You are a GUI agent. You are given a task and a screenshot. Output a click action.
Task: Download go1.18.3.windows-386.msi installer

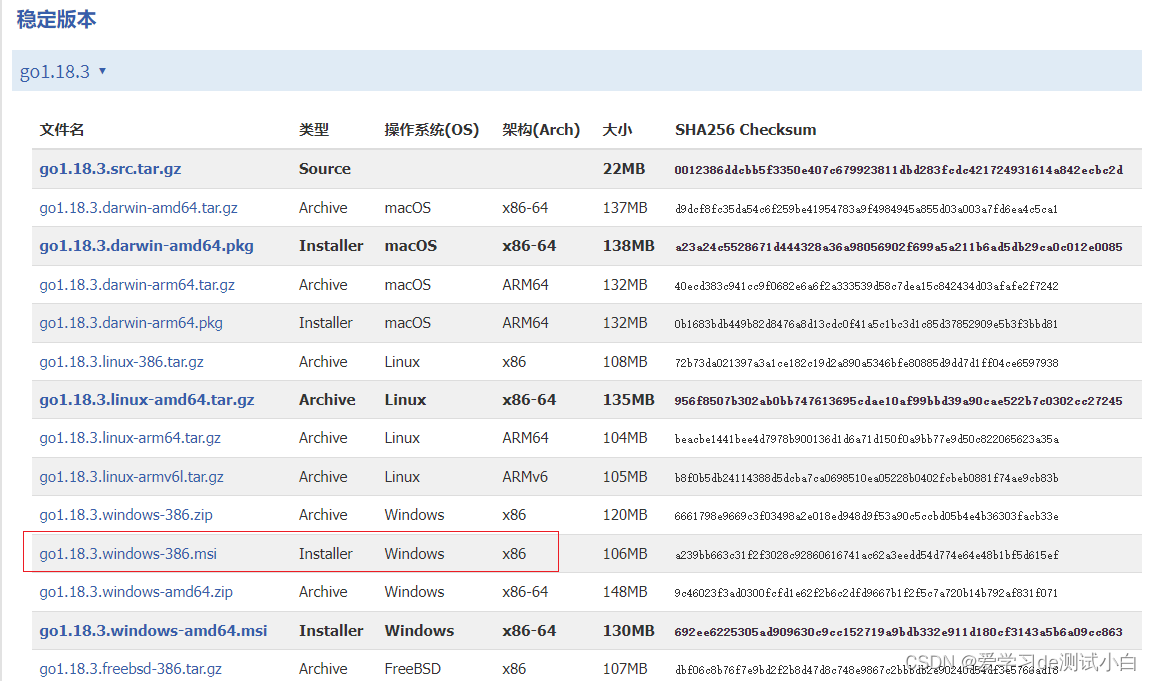click(128, 554)
